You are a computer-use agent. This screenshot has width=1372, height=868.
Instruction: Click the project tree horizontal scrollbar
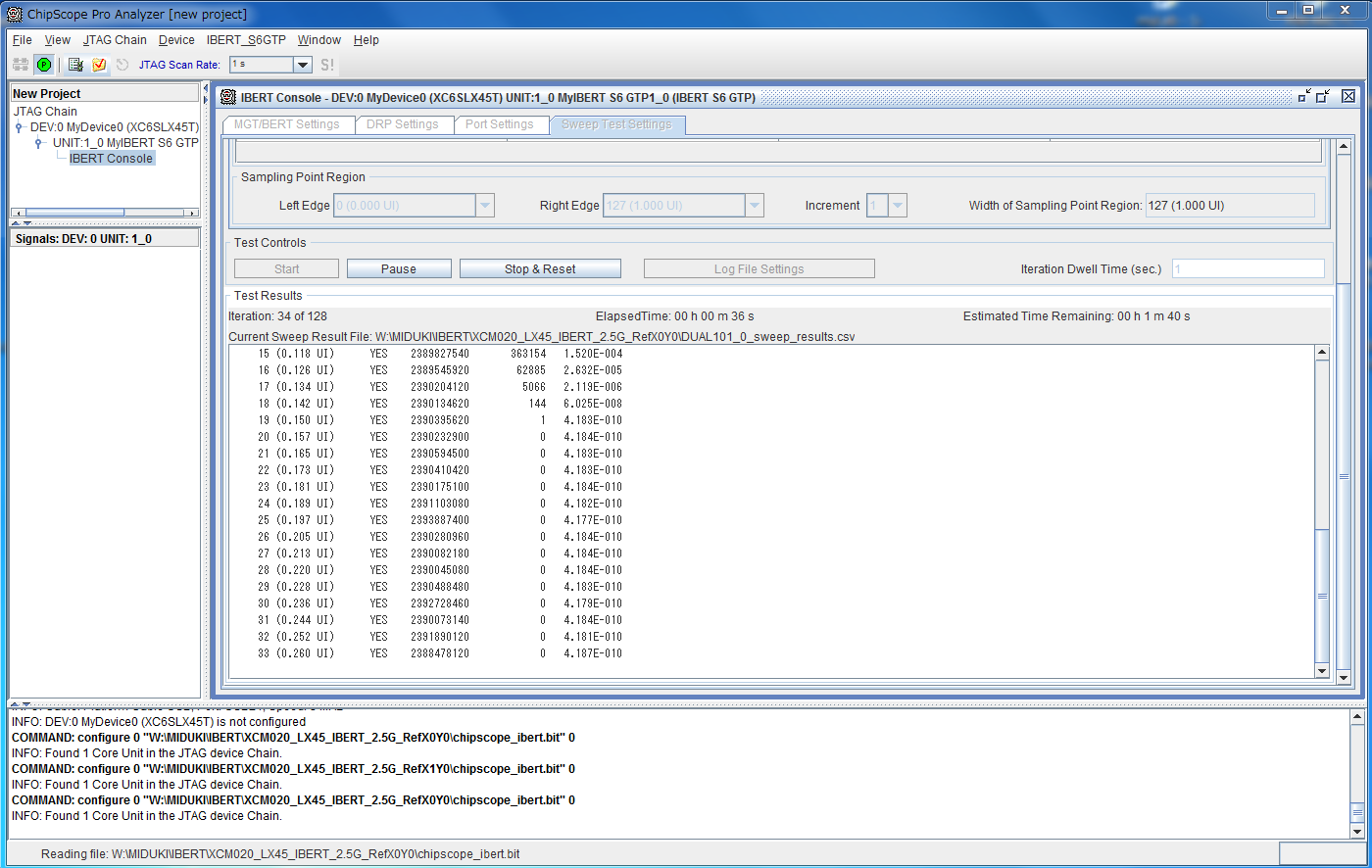tap(105, 213)
